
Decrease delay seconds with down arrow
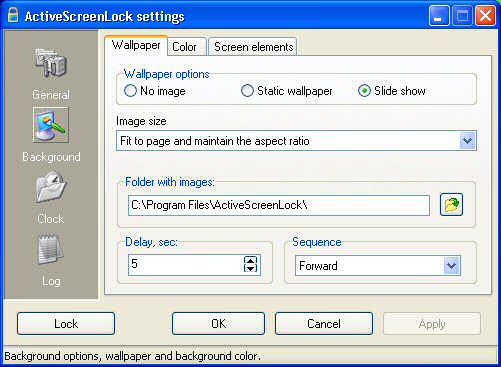(x=250, y=268)
